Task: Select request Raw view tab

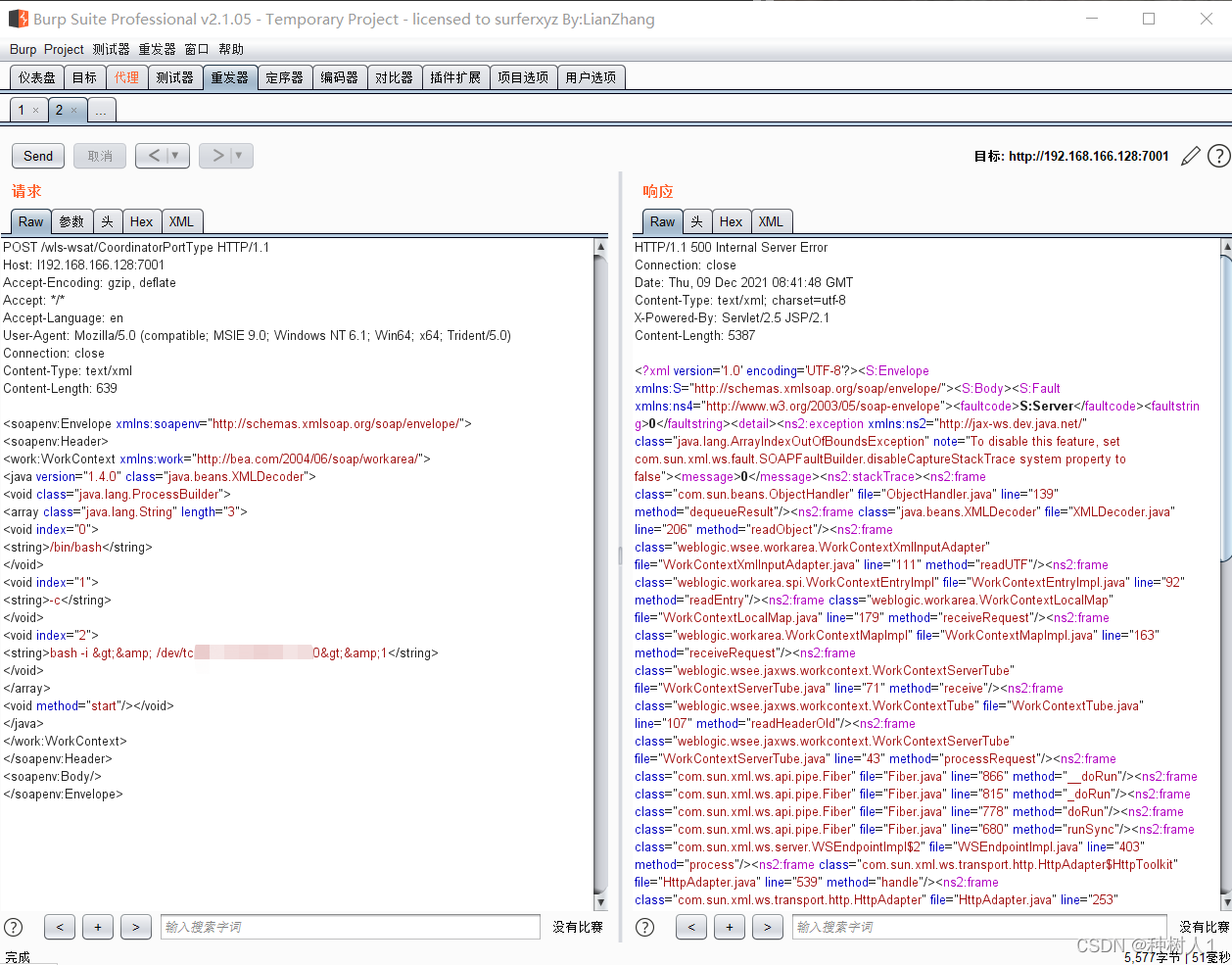Action: 31,221
